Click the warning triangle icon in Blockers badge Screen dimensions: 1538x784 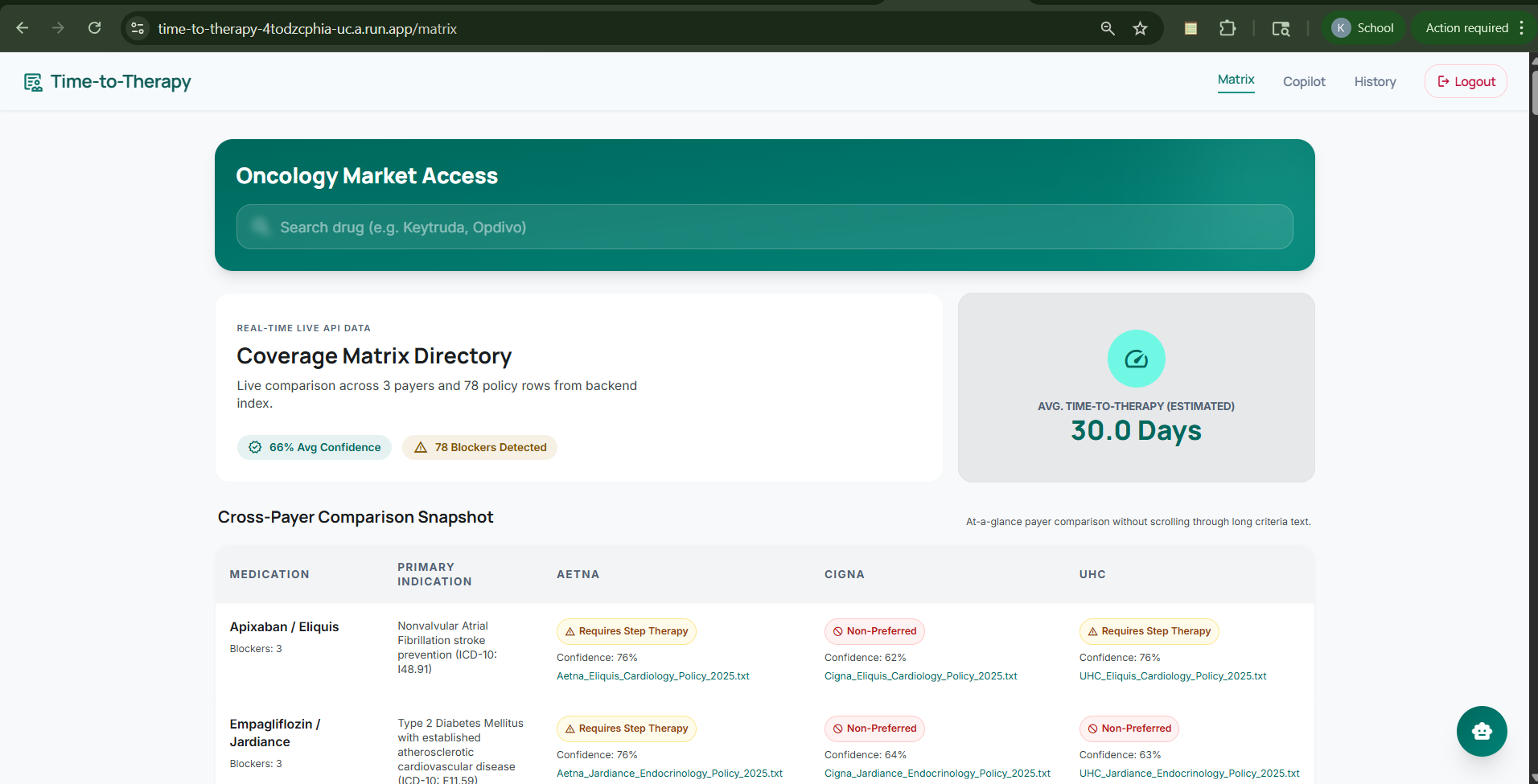click(421, 447)
